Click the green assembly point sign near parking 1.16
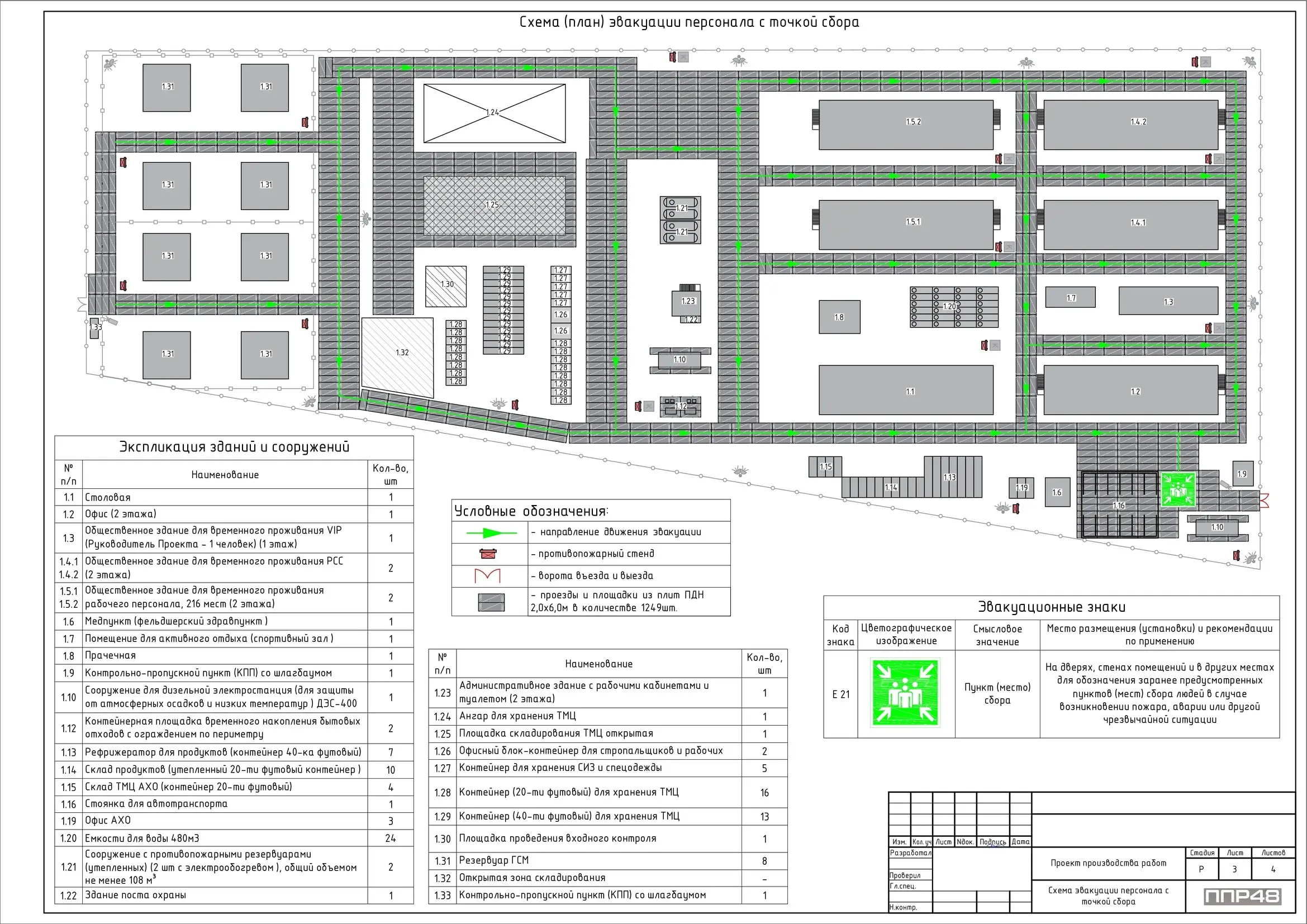Viewport: 1307px width, 924px height. coord(1178,490)
